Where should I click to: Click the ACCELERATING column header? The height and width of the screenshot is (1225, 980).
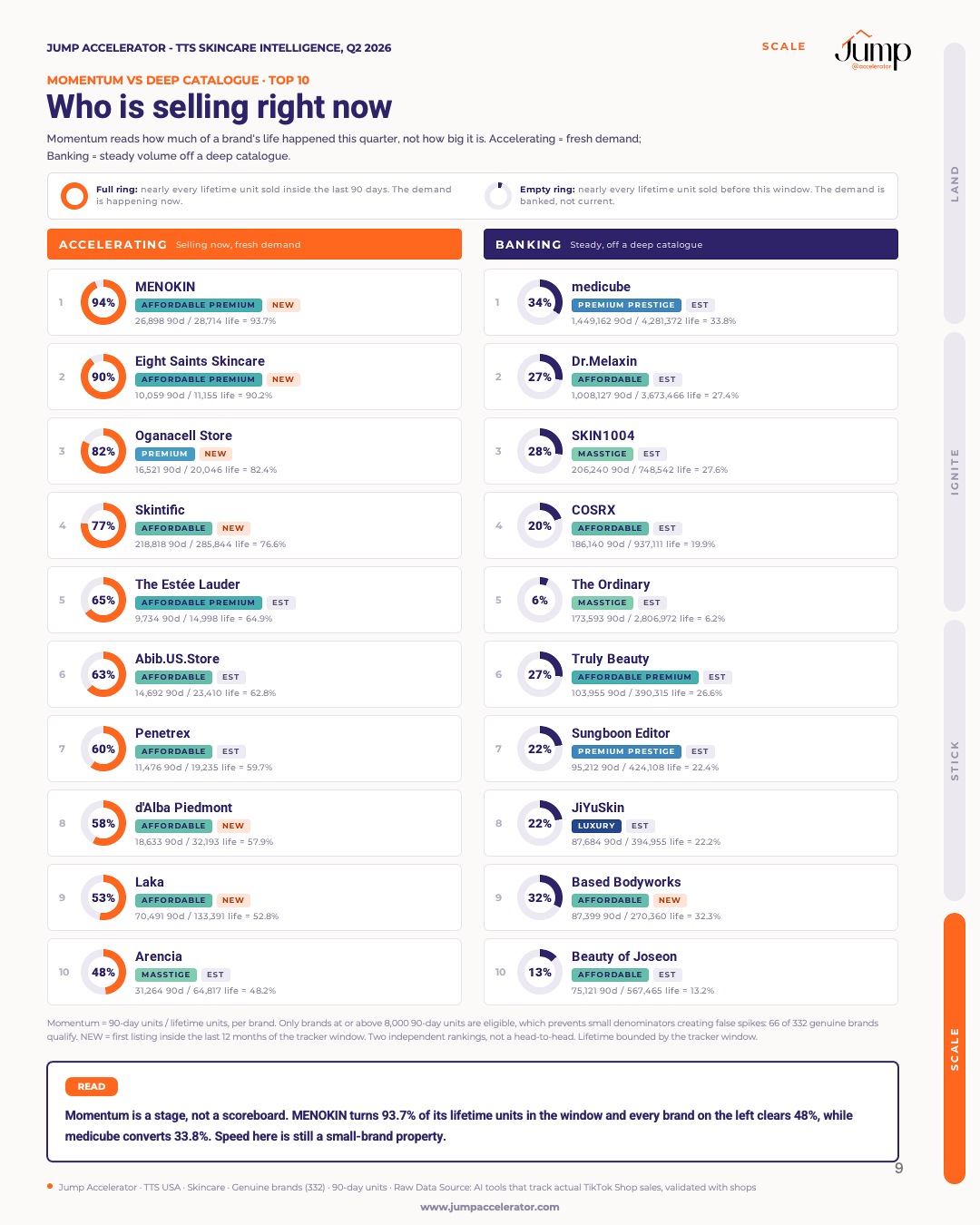(254, 244)
